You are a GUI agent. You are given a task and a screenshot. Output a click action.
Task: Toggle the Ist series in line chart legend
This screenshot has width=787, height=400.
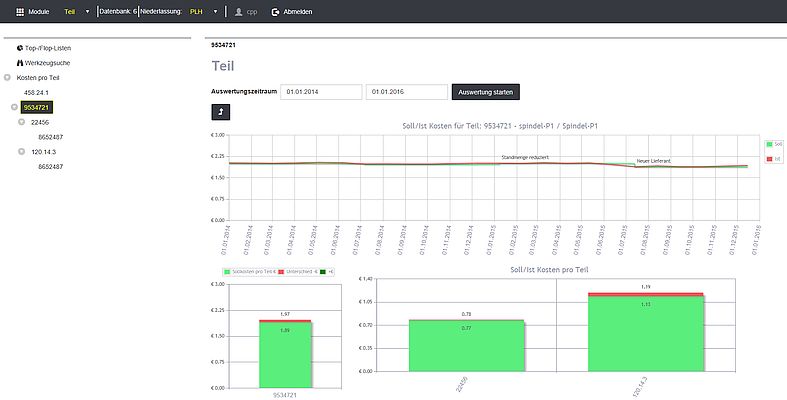click(x=771, y=158)
